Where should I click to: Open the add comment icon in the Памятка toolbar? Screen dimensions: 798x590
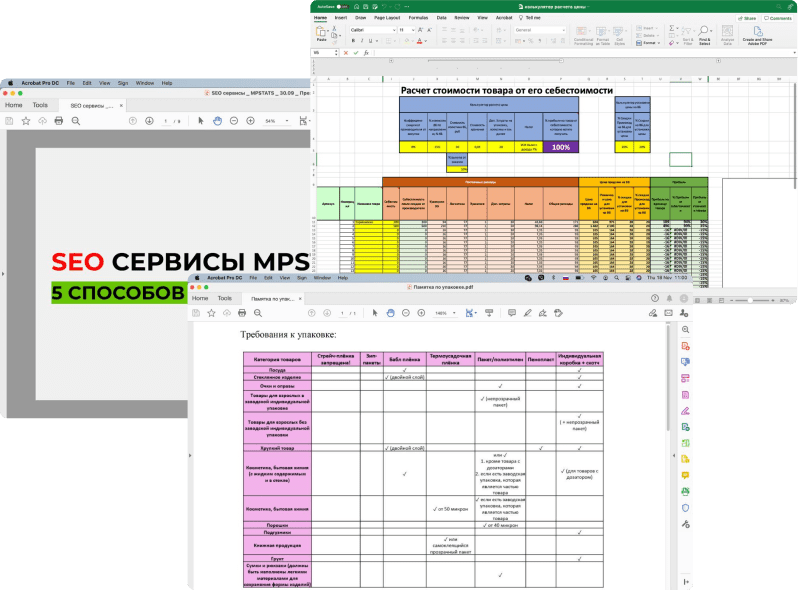point(512,313)
